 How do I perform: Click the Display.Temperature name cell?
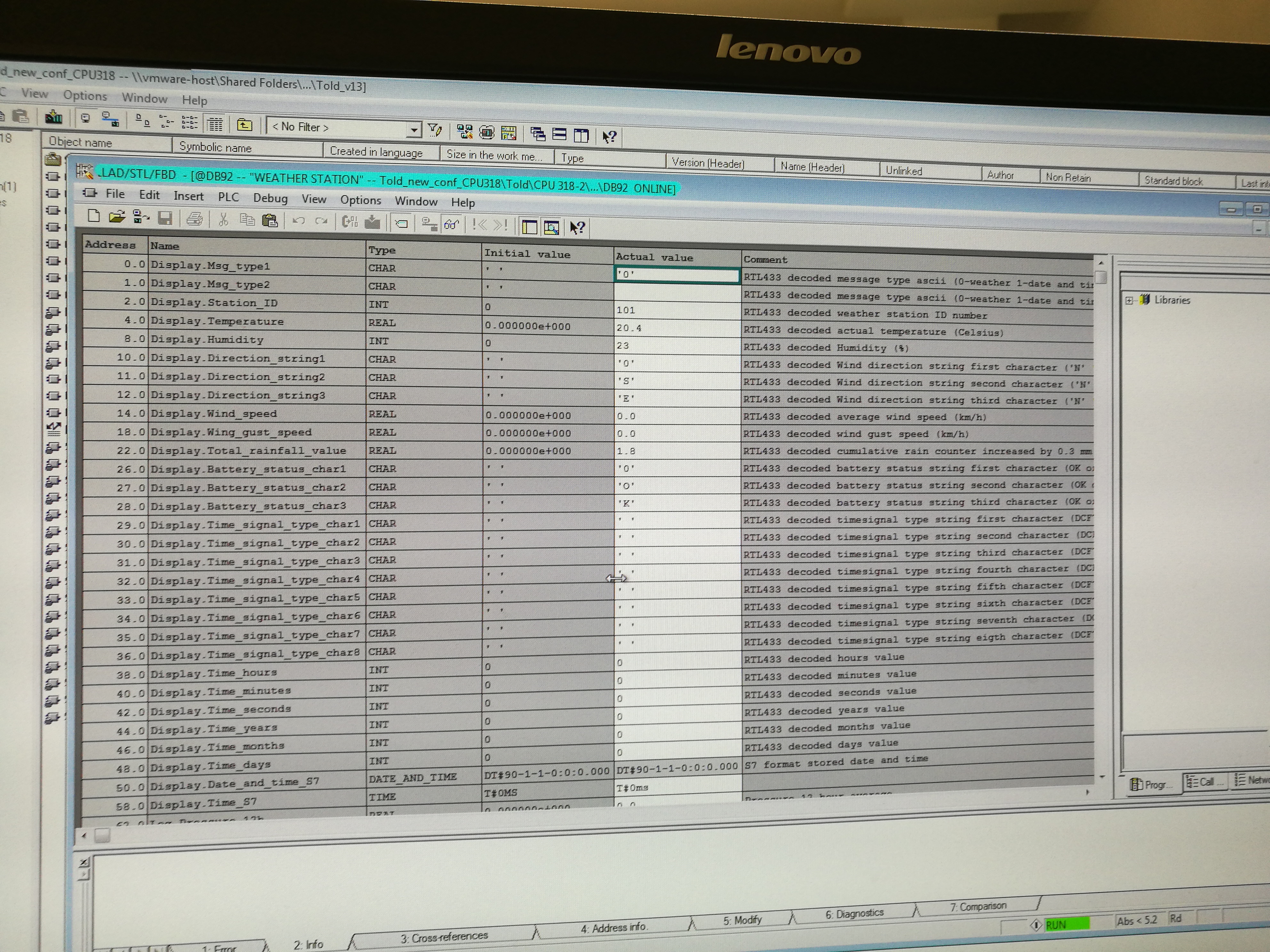click(257, 321)
